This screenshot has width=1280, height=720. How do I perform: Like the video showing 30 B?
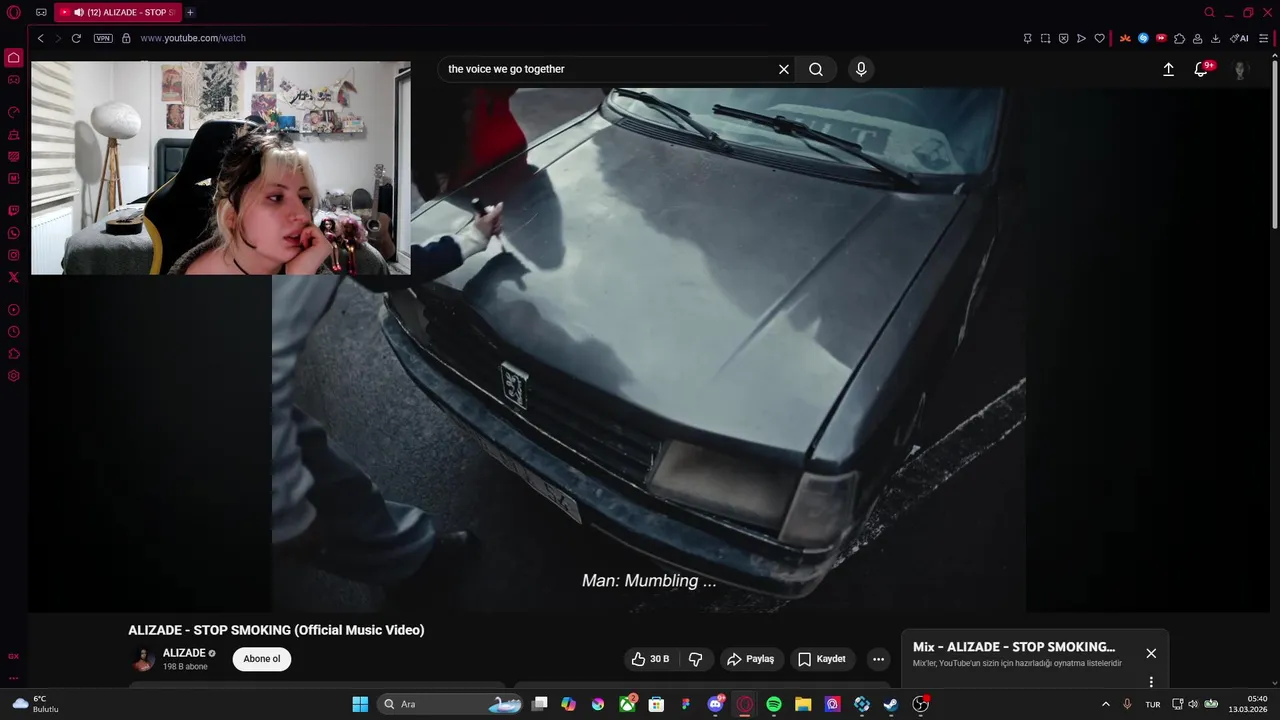coord(650,659)
